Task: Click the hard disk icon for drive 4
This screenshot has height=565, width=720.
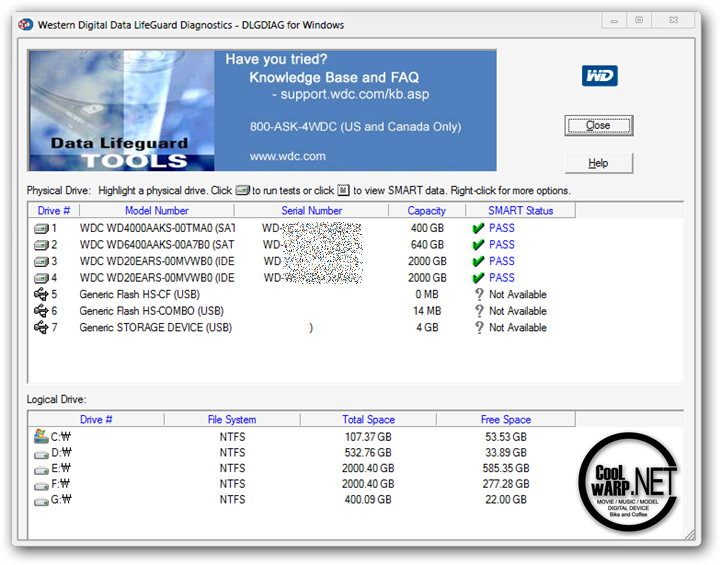Action: coord(41,278)
